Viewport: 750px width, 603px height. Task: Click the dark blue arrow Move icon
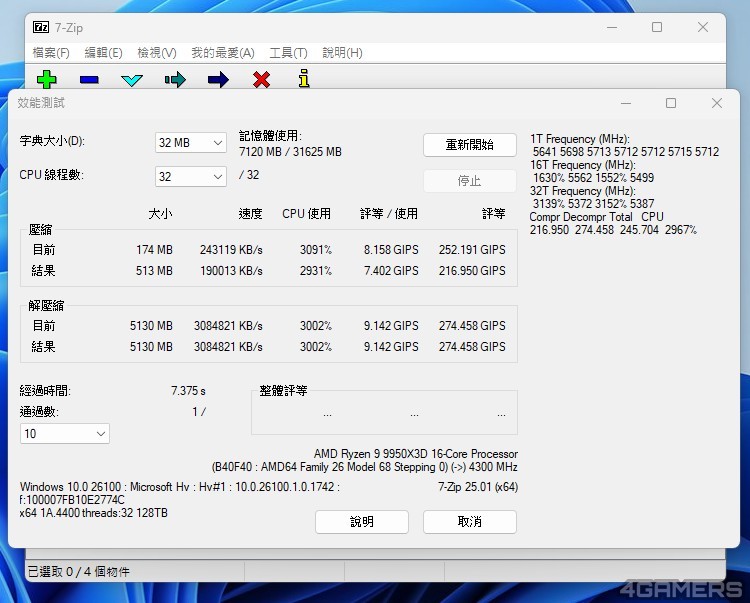click(x=218, y=80)
